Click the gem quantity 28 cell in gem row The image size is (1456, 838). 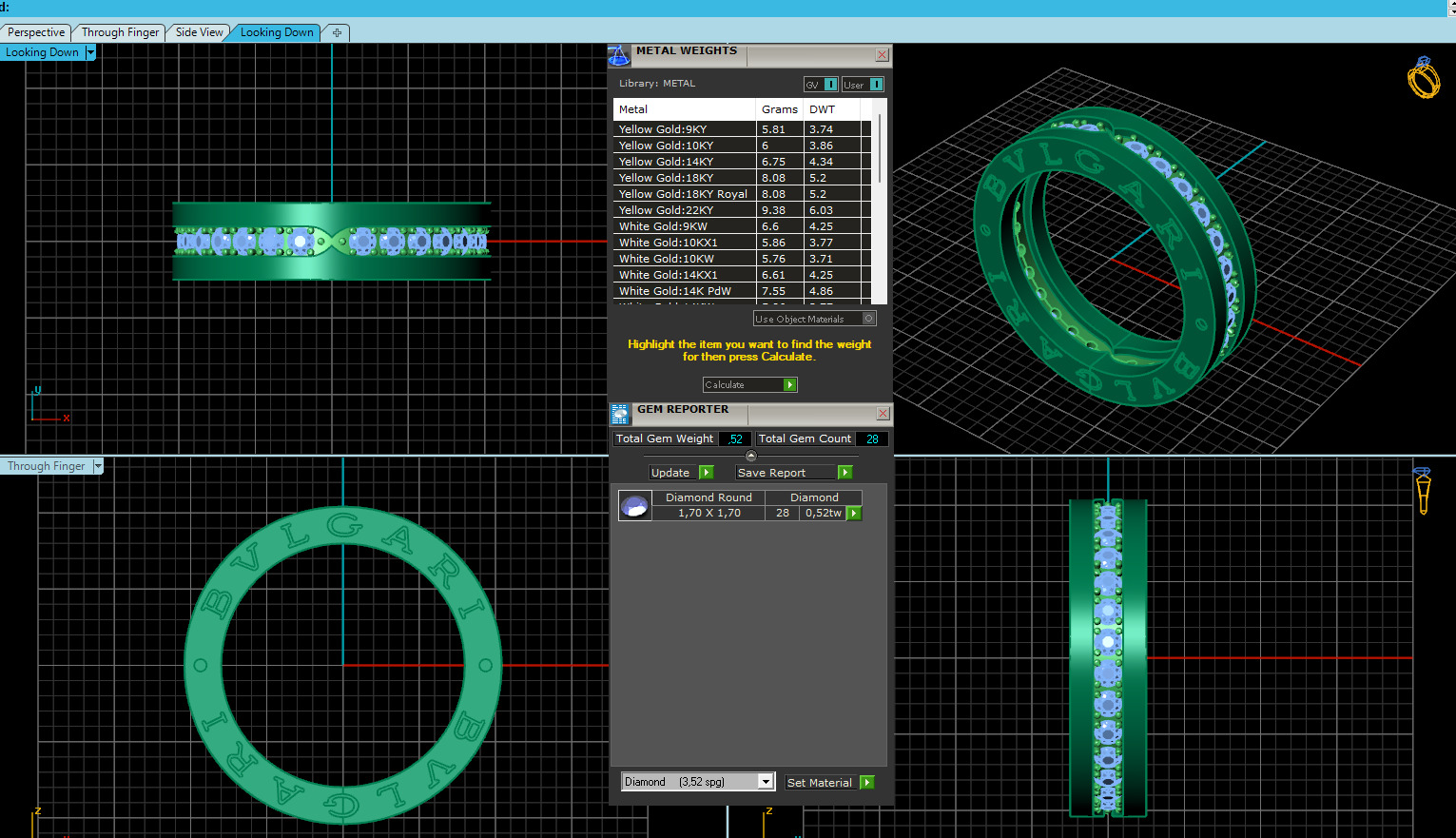782,513
